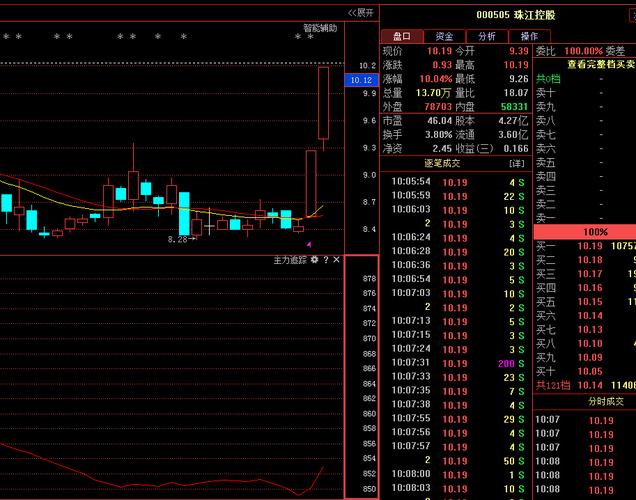Click the 外盘 78703 value
This screenshot has width=636, height=500.
(438, 107)
